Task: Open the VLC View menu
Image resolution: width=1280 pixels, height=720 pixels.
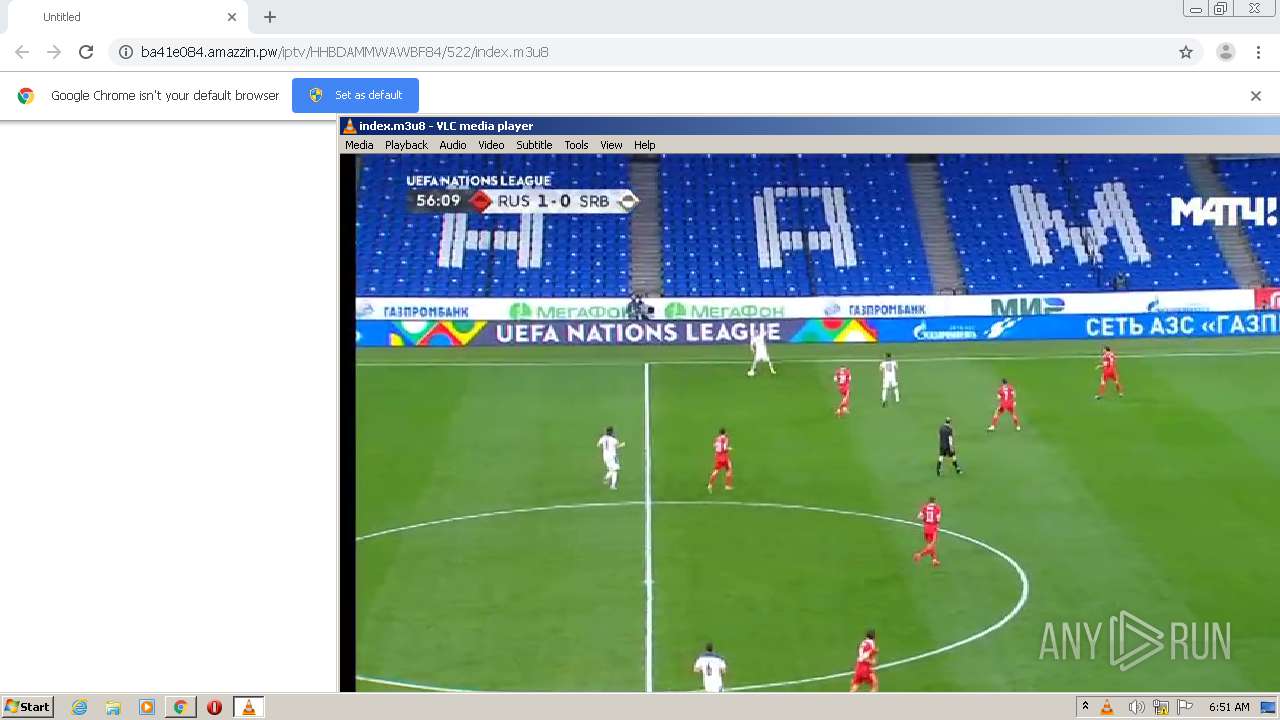Action: click(x=611, y=145)
